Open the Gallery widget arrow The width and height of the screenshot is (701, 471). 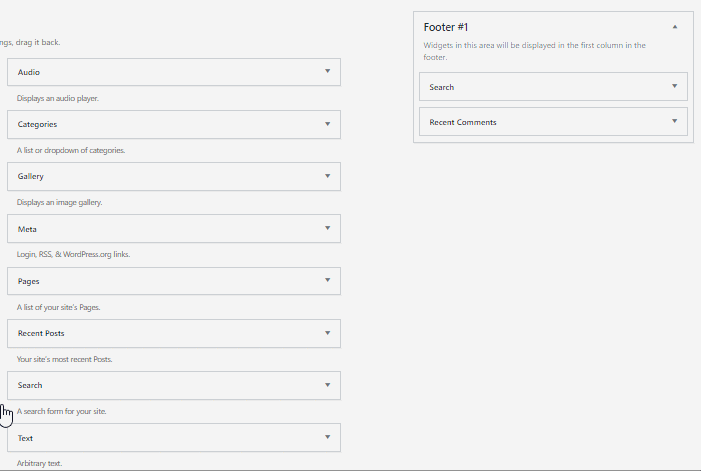[327, 176]
